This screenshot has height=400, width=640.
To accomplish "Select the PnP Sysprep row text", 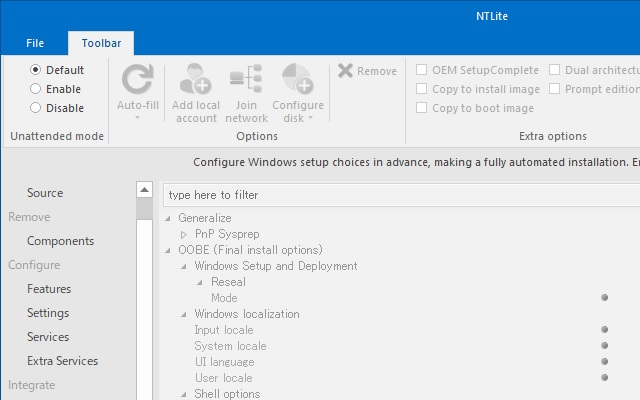I will click(227, 234).
